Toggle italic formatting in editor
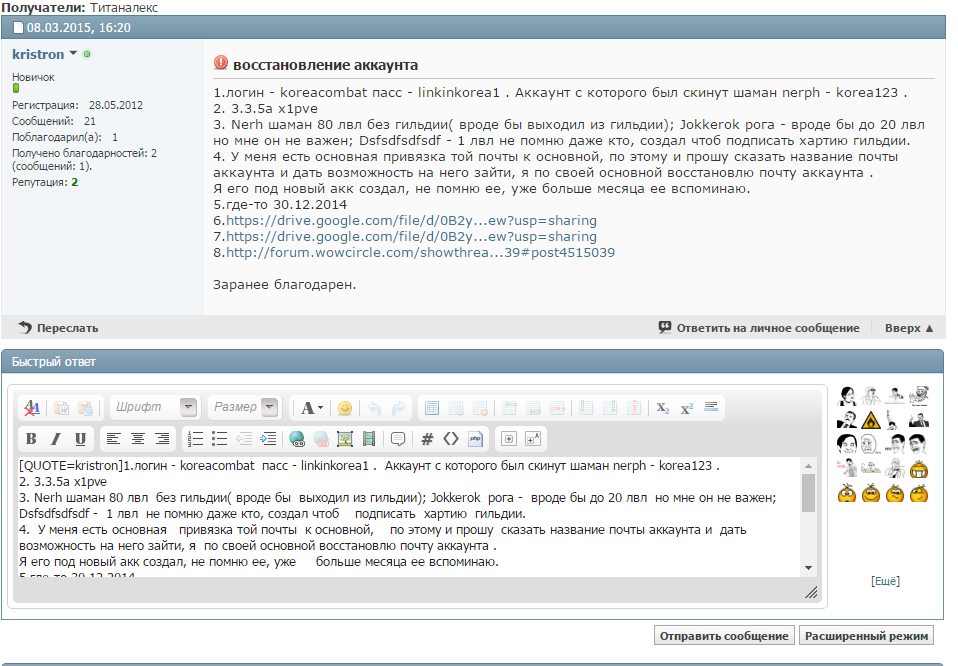This screenshot has width=958, height=666. point(55,438)
